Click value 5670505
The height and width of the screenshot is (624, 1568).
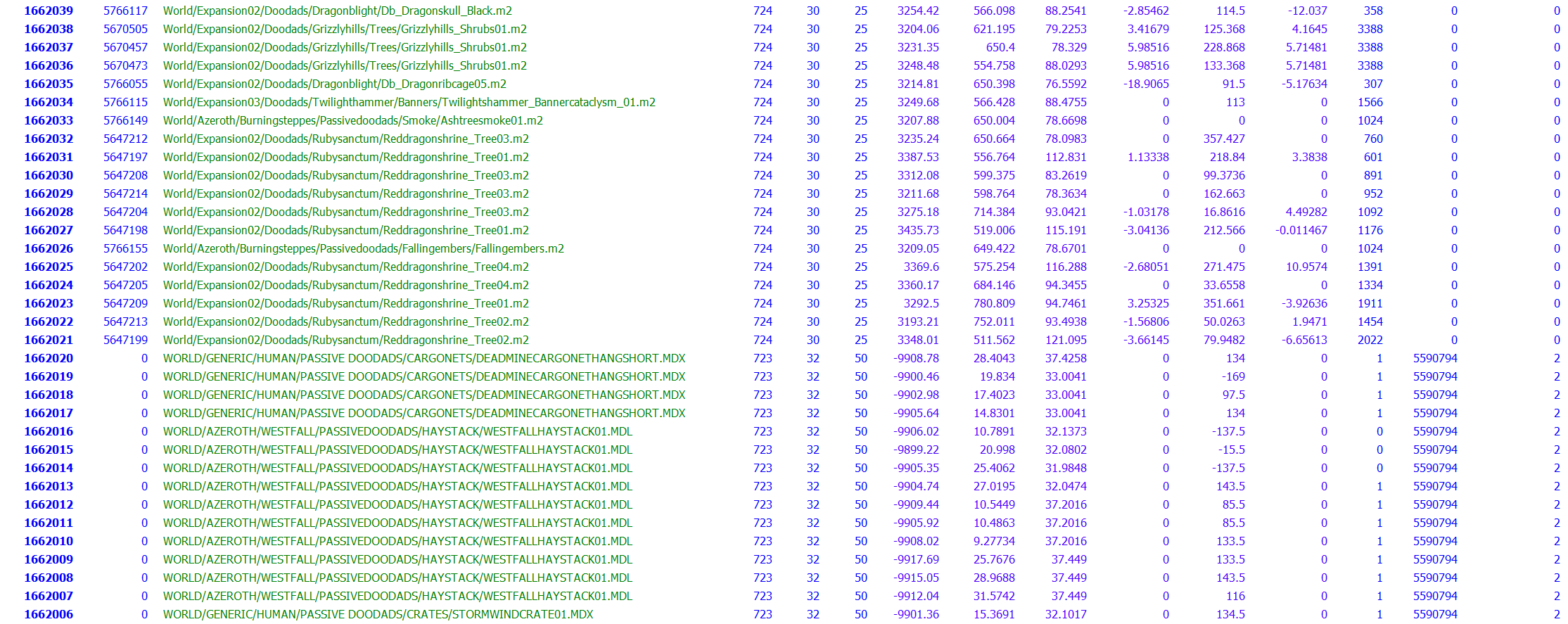click(x=126, y=29)
